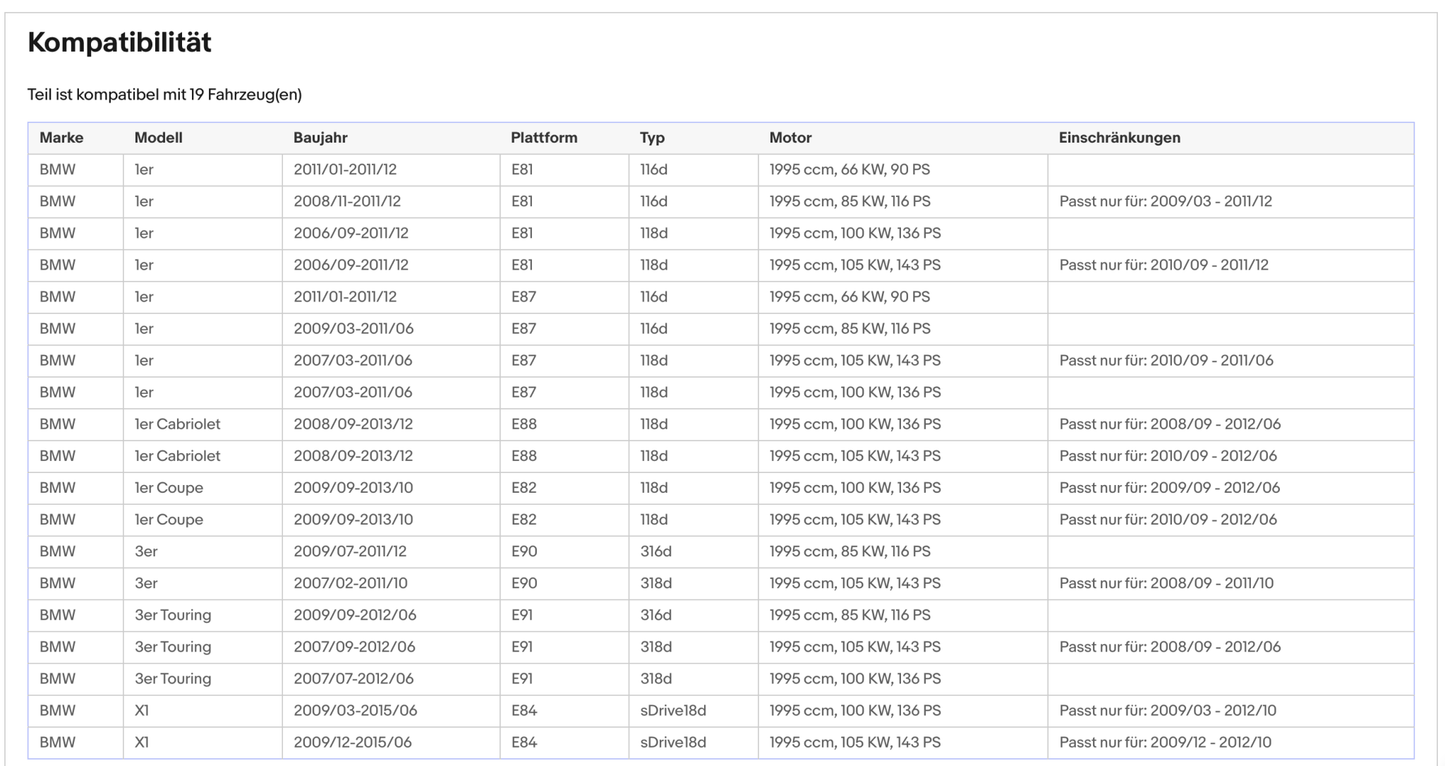This screenshot has width=1445, height=766.
Task: Select restriction 'Passt nur für: 2008/09 - 2011/10'
Action: [x=1166, y=583]
